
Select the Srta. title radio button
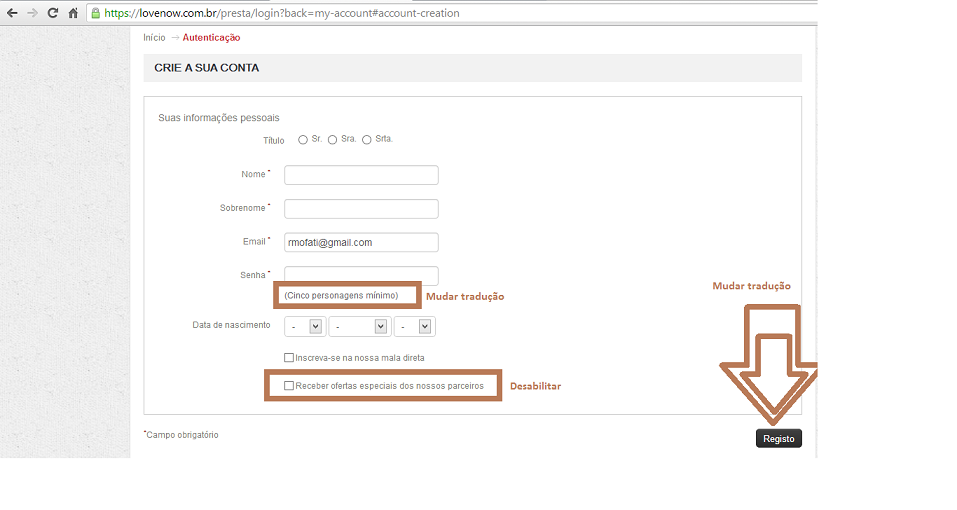point(366,140)
